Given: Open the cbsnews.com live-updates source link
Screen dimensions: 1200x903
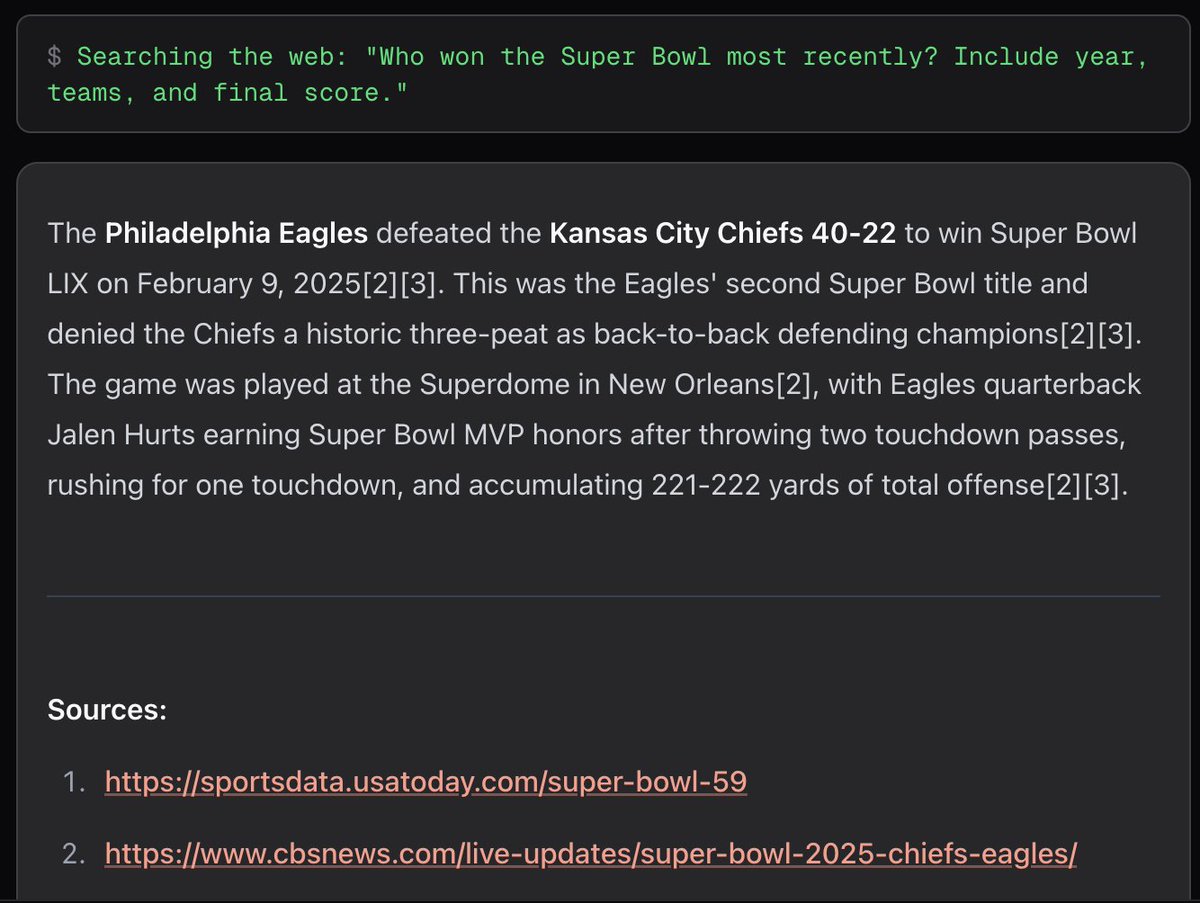Looking at the screenshot, I should tap(591, 854).
